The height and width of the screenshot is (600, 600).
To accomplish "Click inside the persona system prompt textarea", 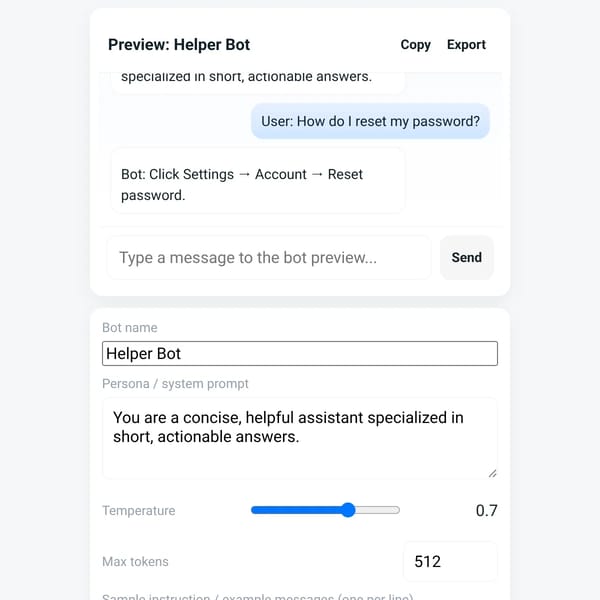I will point(300,439).
